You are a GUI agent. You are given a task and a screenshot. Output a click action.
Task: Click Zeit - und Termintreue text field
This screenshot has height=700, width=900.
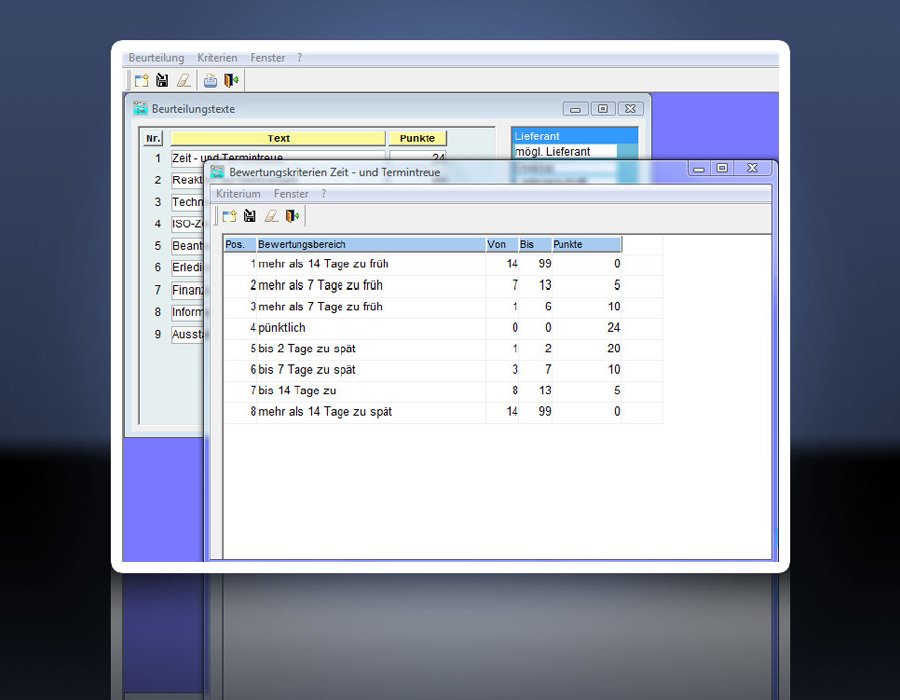278,156
